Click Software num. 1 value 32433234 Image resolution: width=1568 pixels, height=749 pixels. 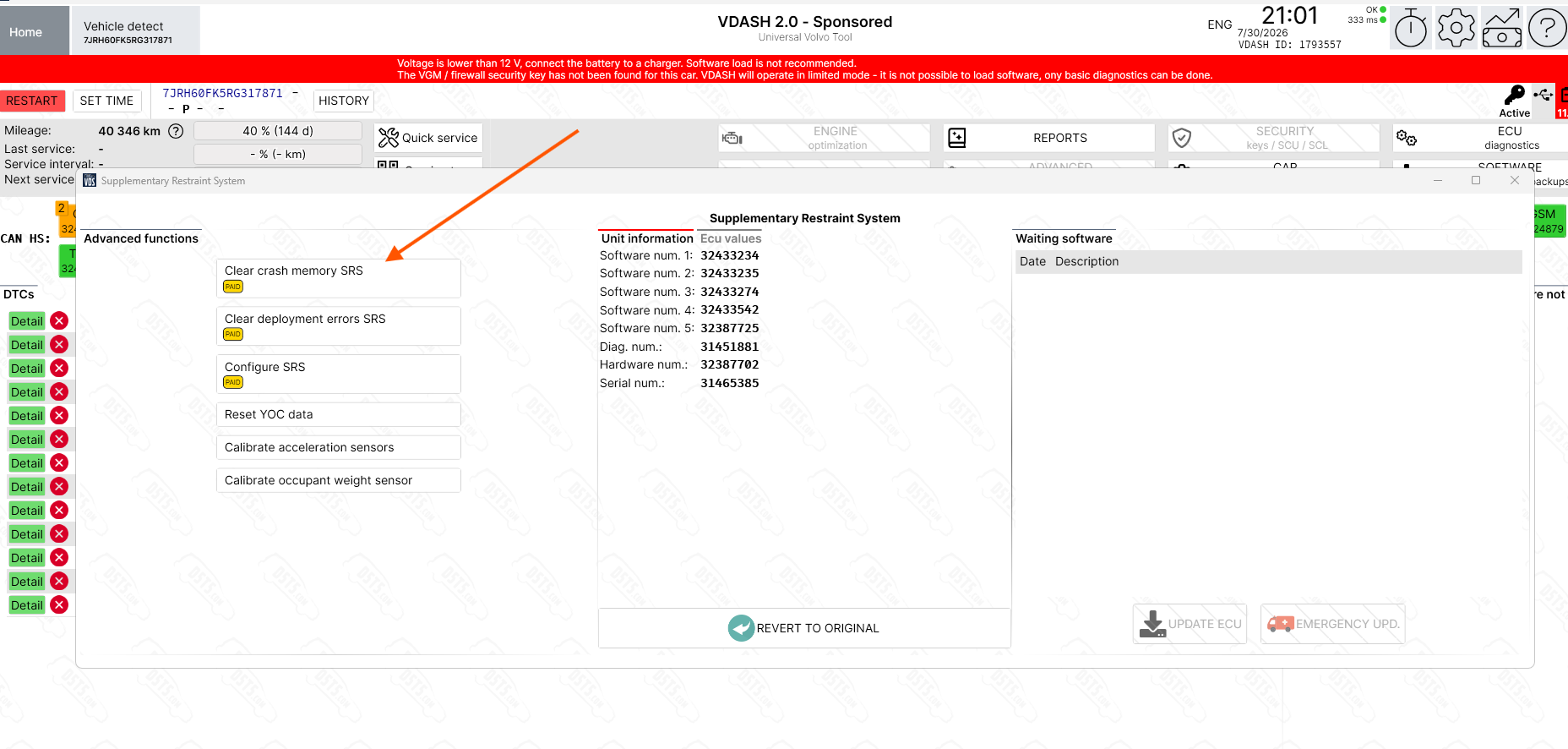730,255
